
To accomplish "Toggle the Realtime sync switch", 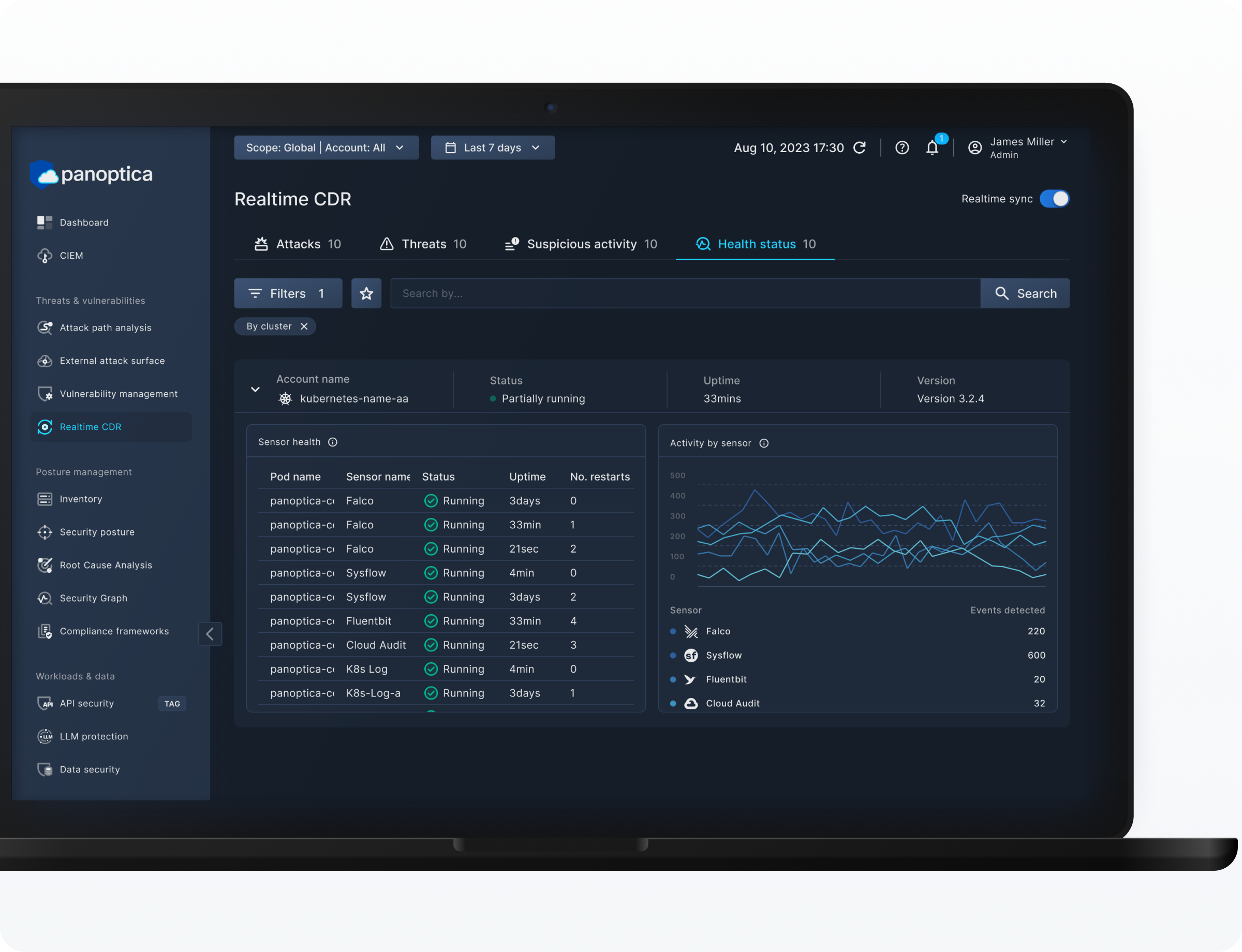I will (1054, 199).
